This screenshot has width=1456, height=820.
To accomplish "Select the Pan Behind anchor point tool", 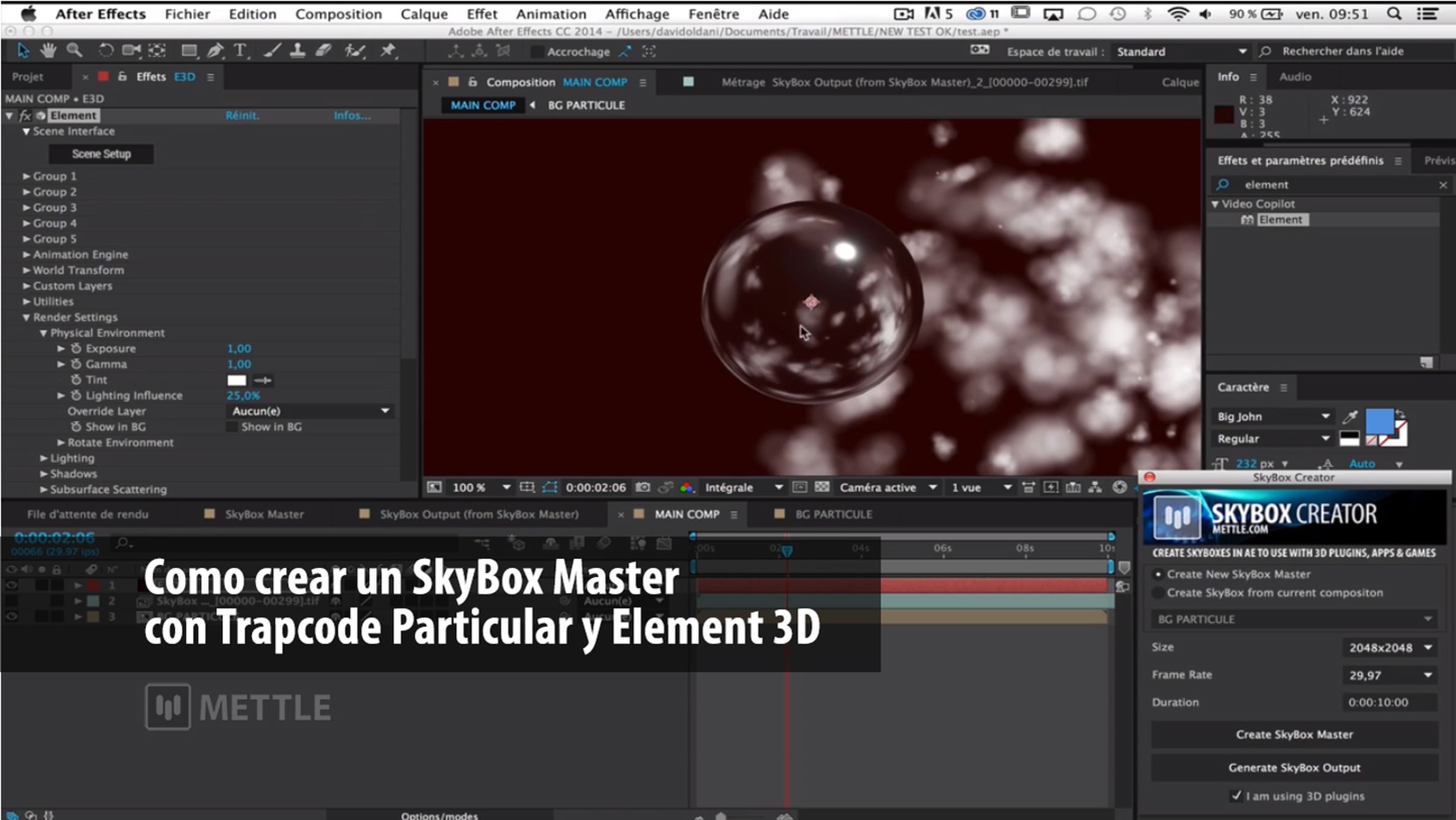I will click(x=157, y=51).
